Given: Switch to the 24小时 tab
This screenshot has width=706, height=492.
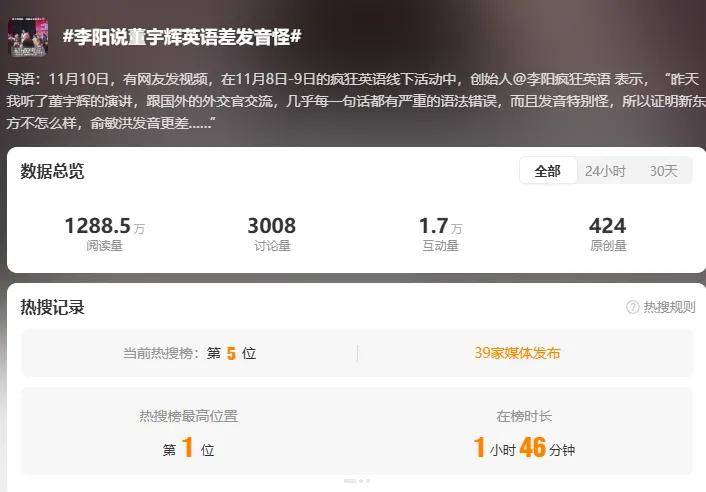Looking at the screenshot, I should [605, 171].
